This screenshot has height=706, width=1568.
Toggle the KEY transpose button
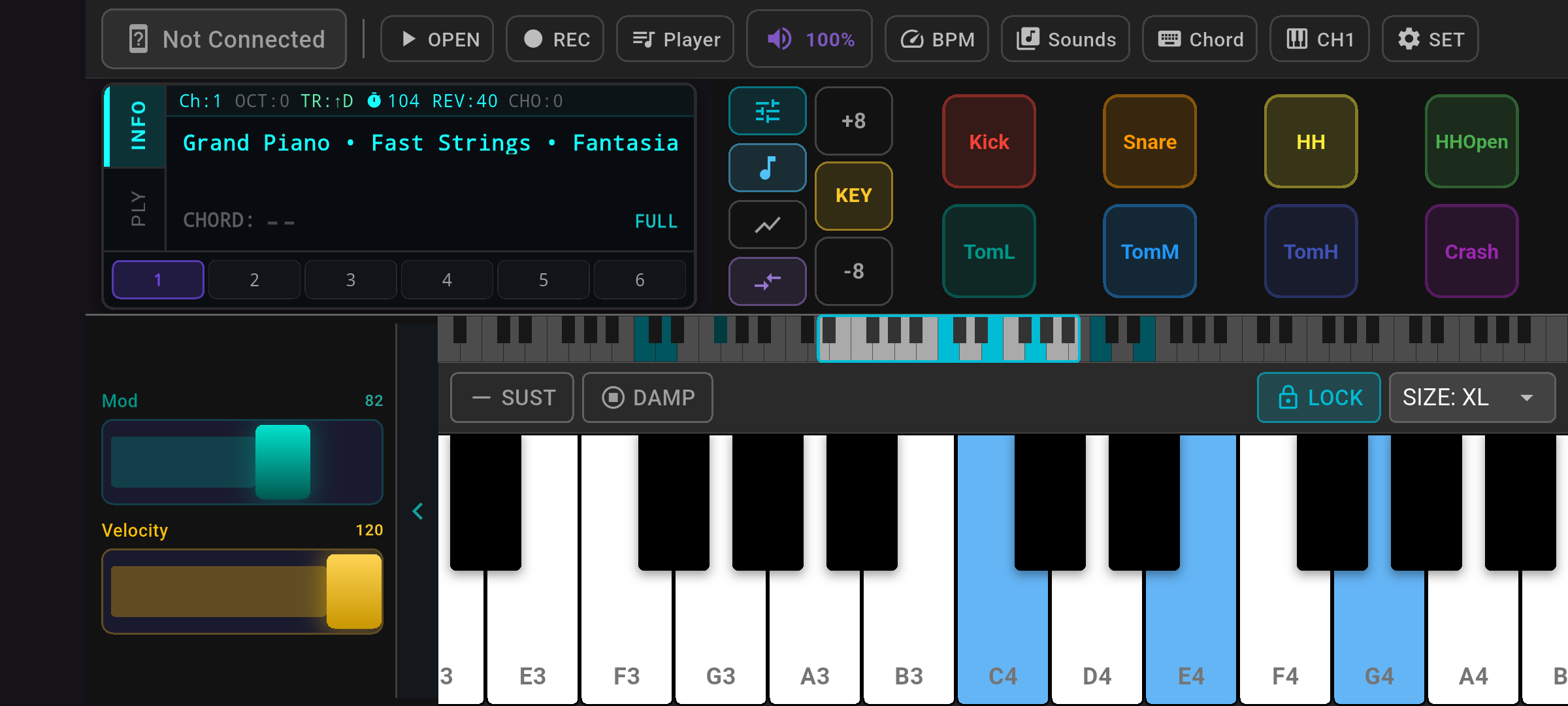point(854,195)
